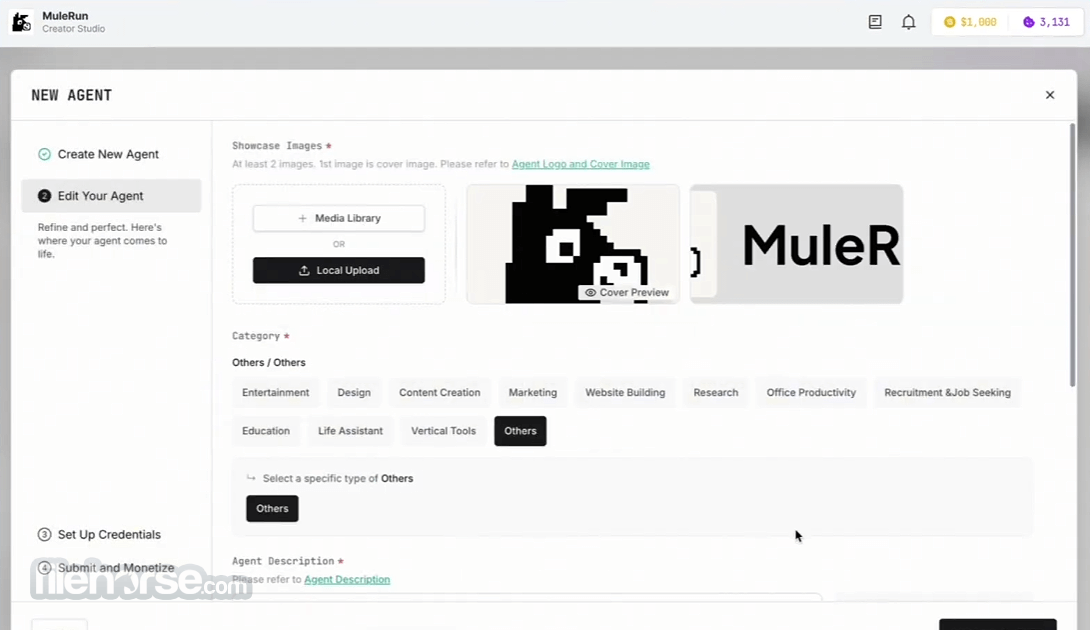Click the dialog vertical scrollbar
The height and width of the screenshot is (630, 1090).
[x=1073, y=255]
